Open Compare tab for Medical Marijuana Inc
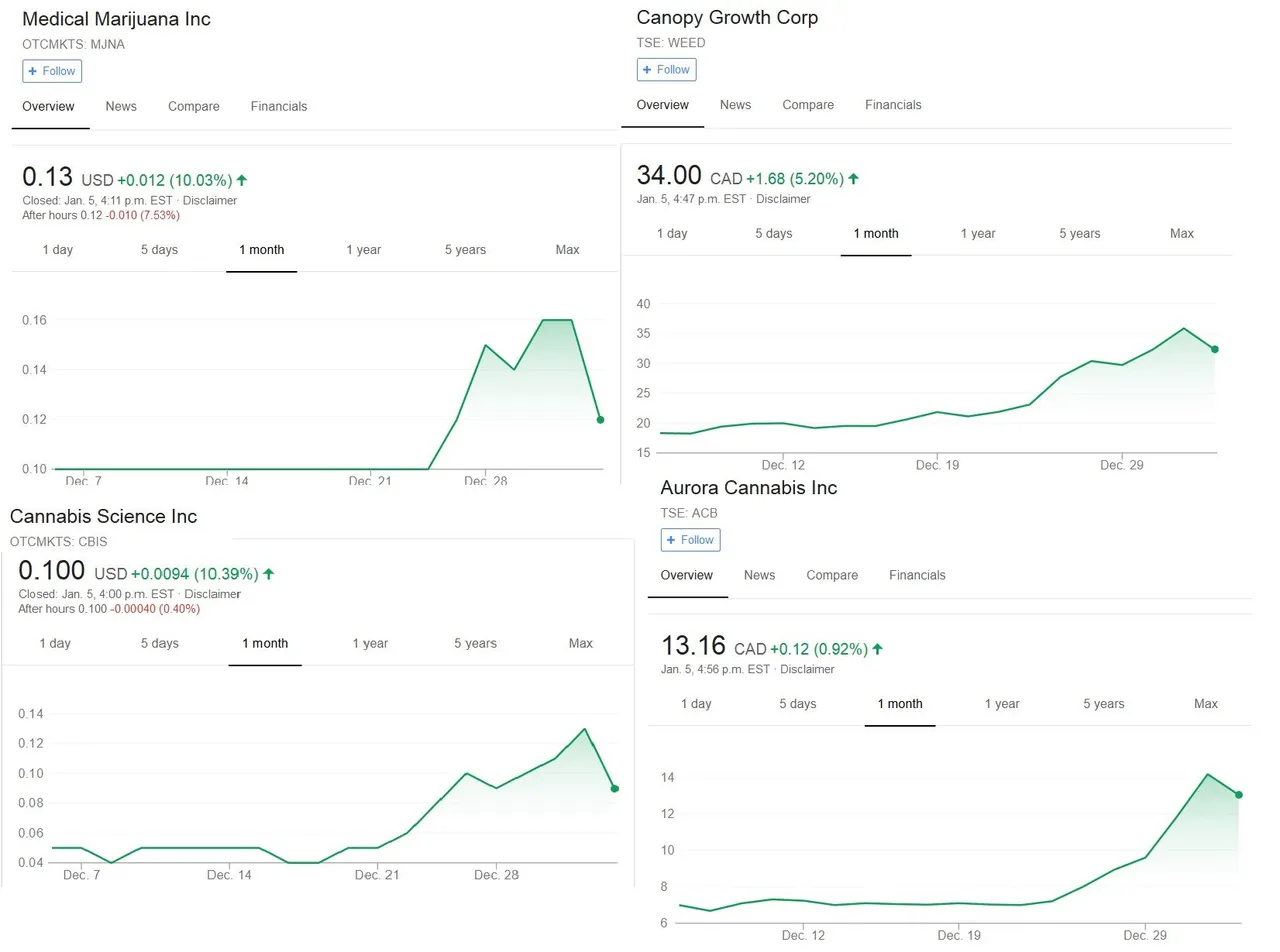Image resolution: width=1280 pixels, height=952 pixels. 194,106
